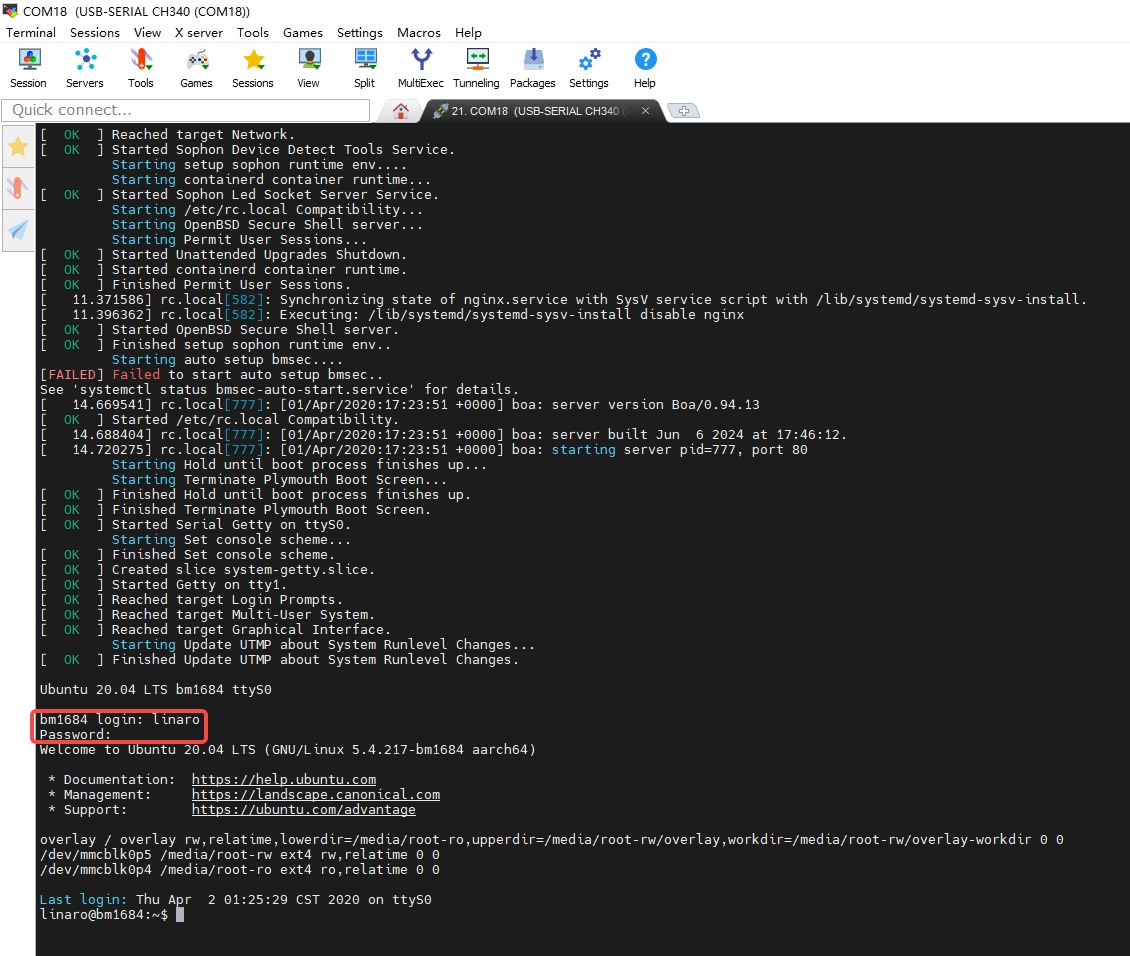Viewport: 1130px width, 956px height.
Task: Switch to the home tab
Action: pos(401,111)
